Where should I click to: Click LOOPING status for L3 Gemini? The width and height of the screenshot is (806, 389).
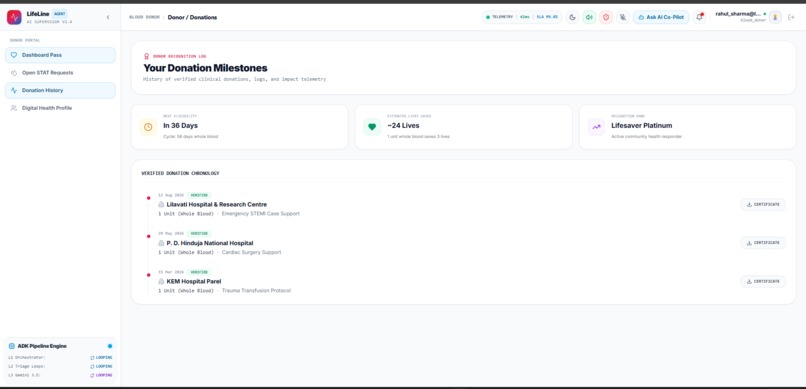[101, 376]
